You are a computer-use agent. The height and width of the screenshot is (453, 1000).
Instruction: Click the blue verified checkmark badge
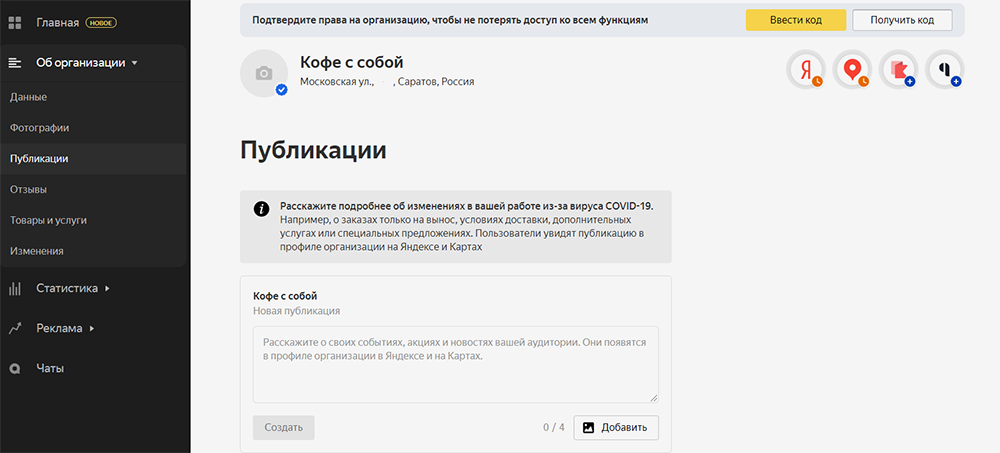click(281, 90)
